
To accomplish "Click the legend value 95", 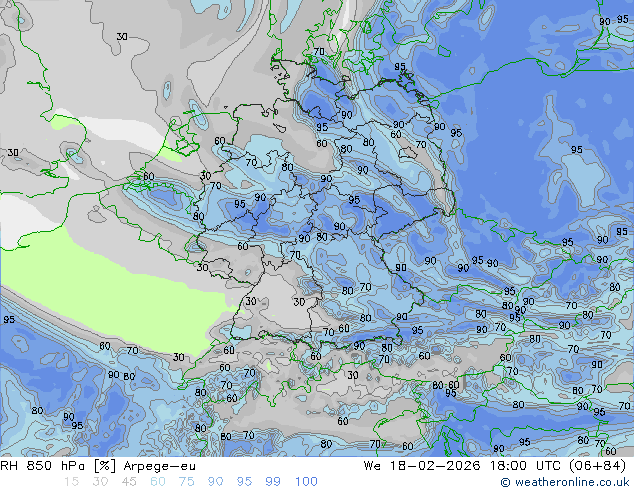I will tap(244, 482).
